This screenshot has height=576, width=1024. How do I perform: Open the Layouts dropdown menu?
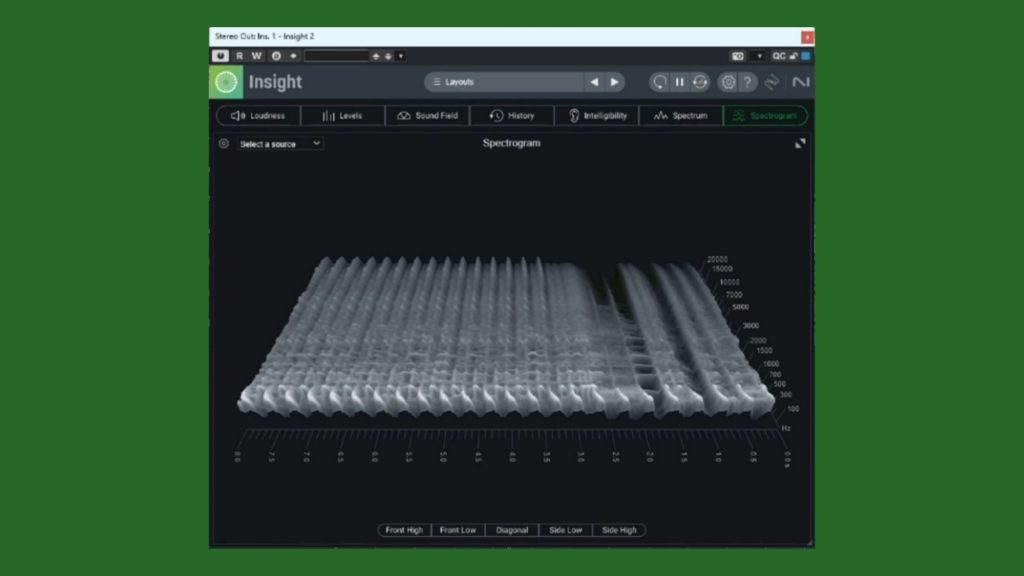(505, 82)
